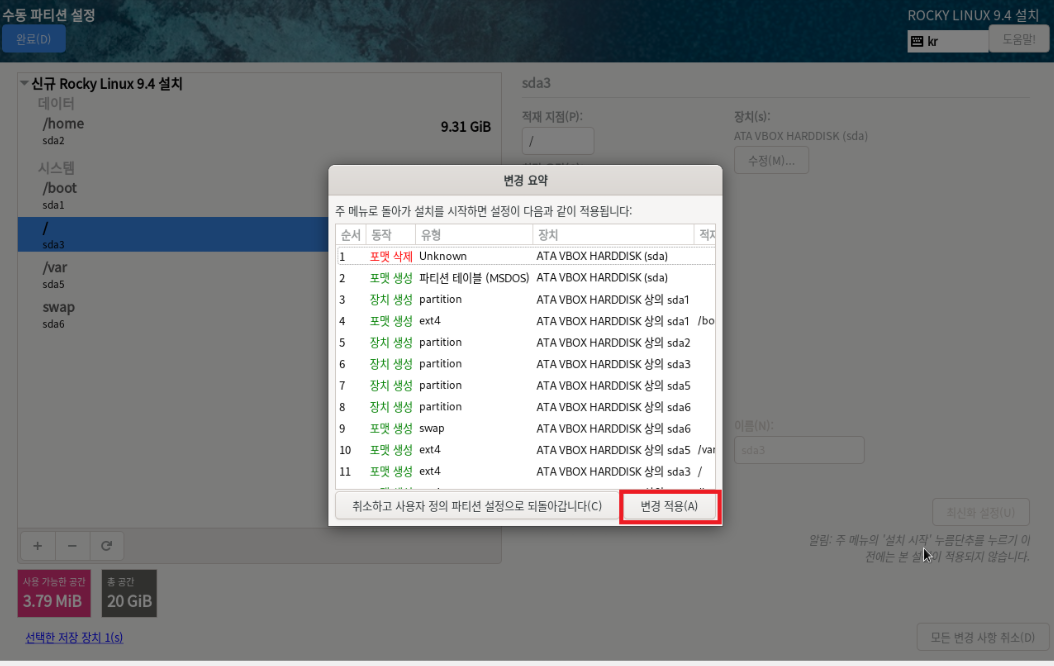Click the 변경 적용(A) button
This screenshot has width=1054, height=666.
[x=669, y=506]
